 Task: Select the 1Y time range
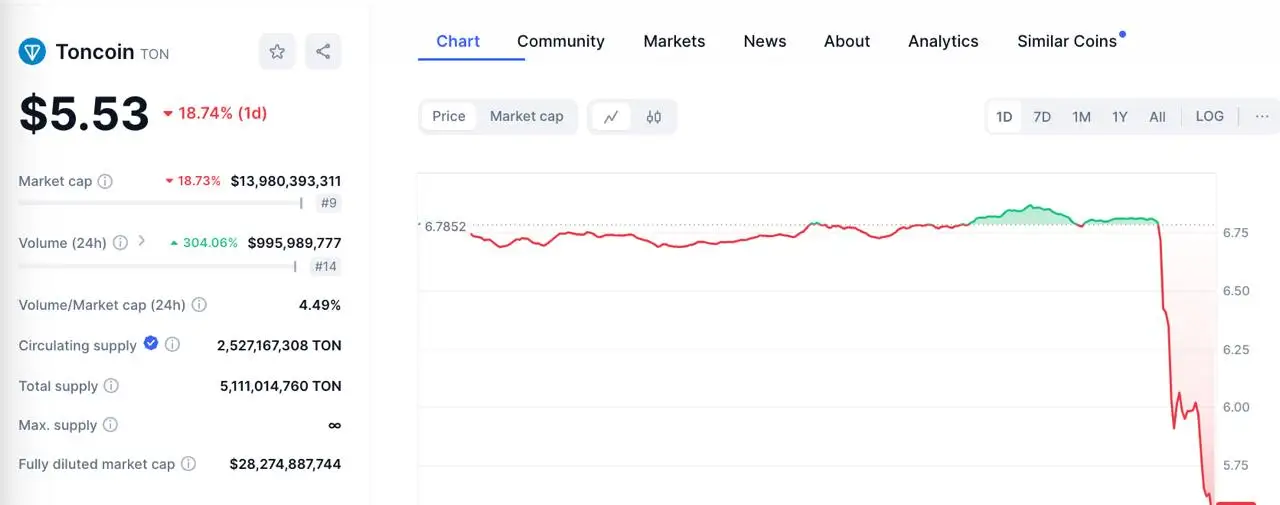click(1119, 117)
